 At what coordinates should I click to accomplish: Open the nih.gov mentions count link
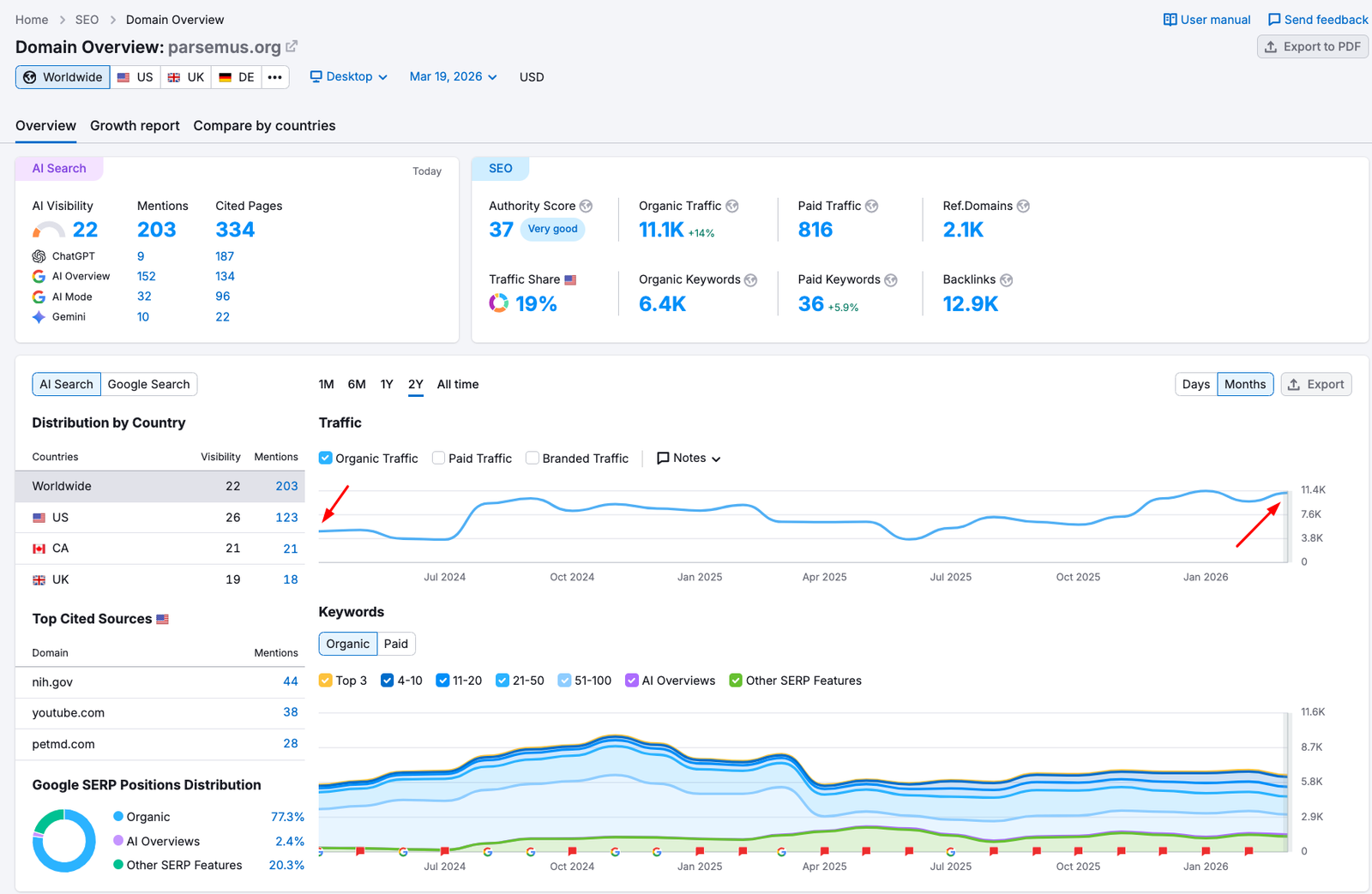coord(290,681)
